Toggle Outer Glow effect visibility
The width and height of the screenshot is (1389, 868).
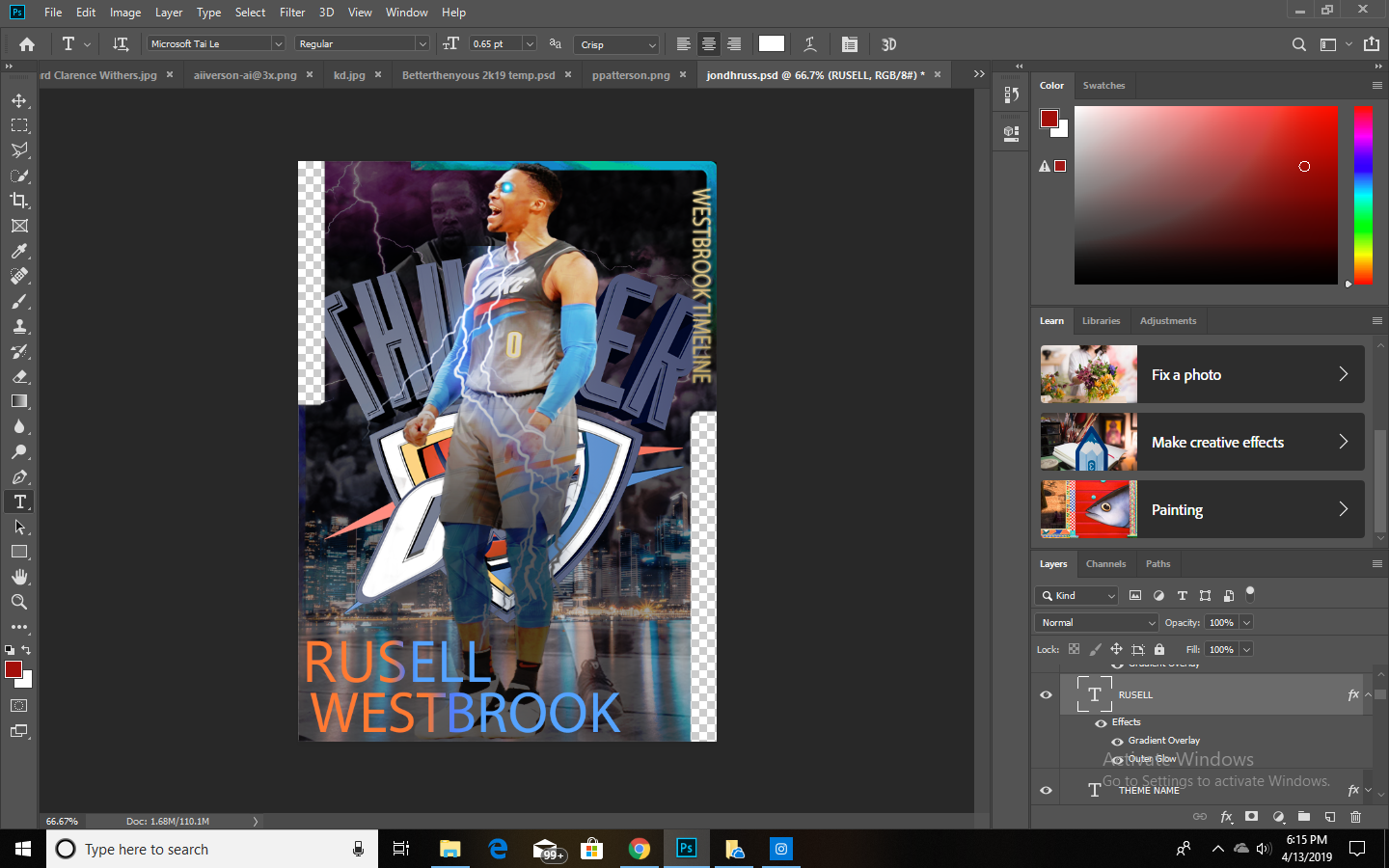pos(1117,759)
